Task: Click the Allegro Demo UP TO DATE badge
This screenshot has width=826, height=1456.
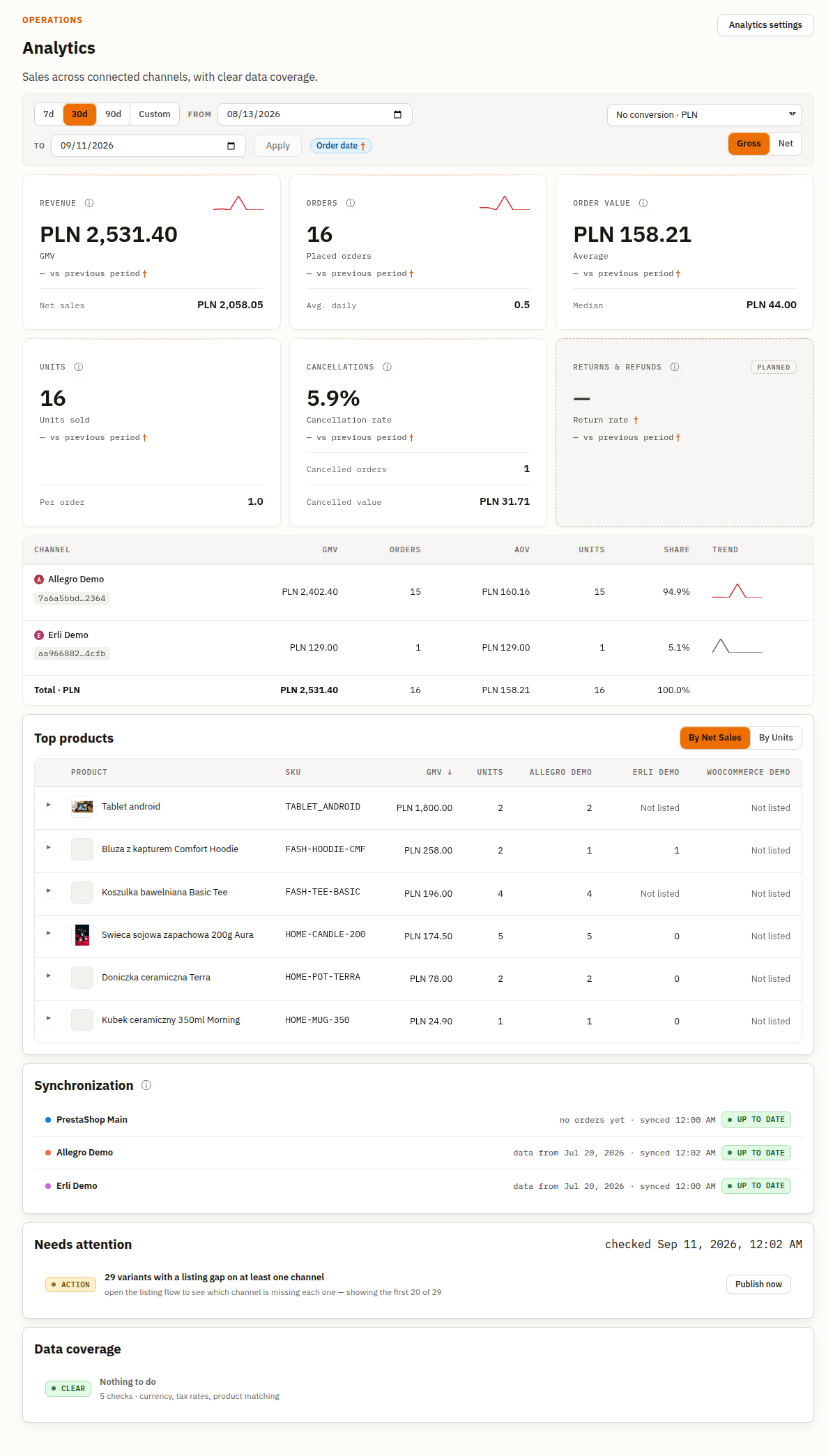Action: (756, 1153)
